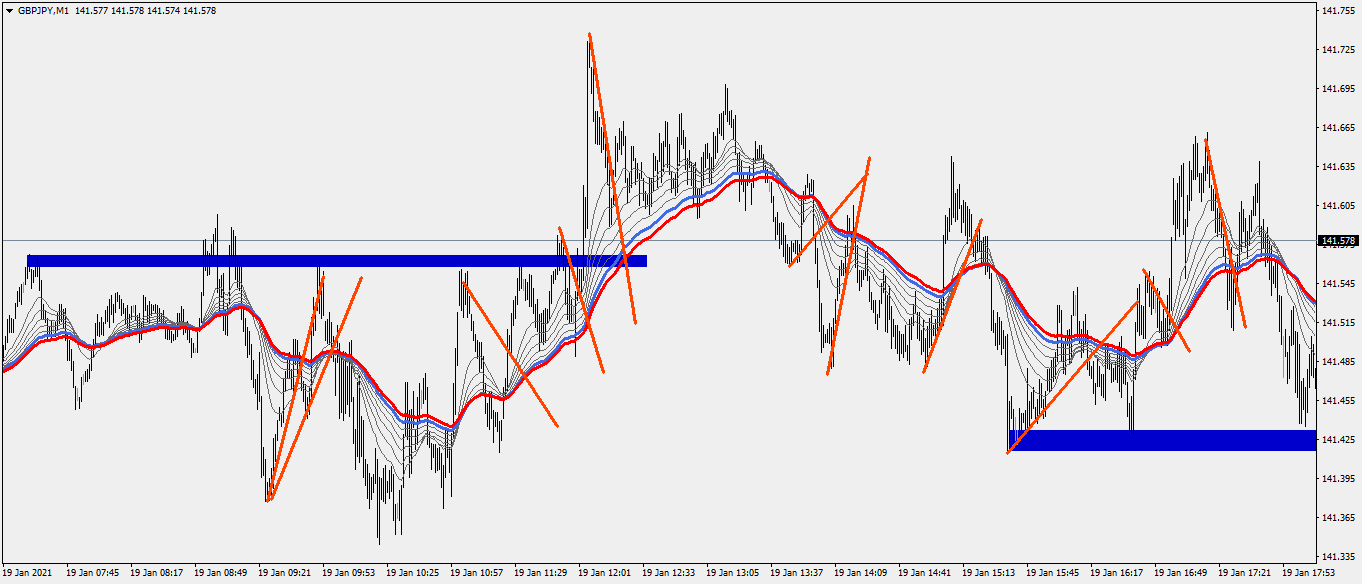Click price scale label 141.665
Viewport: 1362px width, 584px height.
coord(1338,127)
